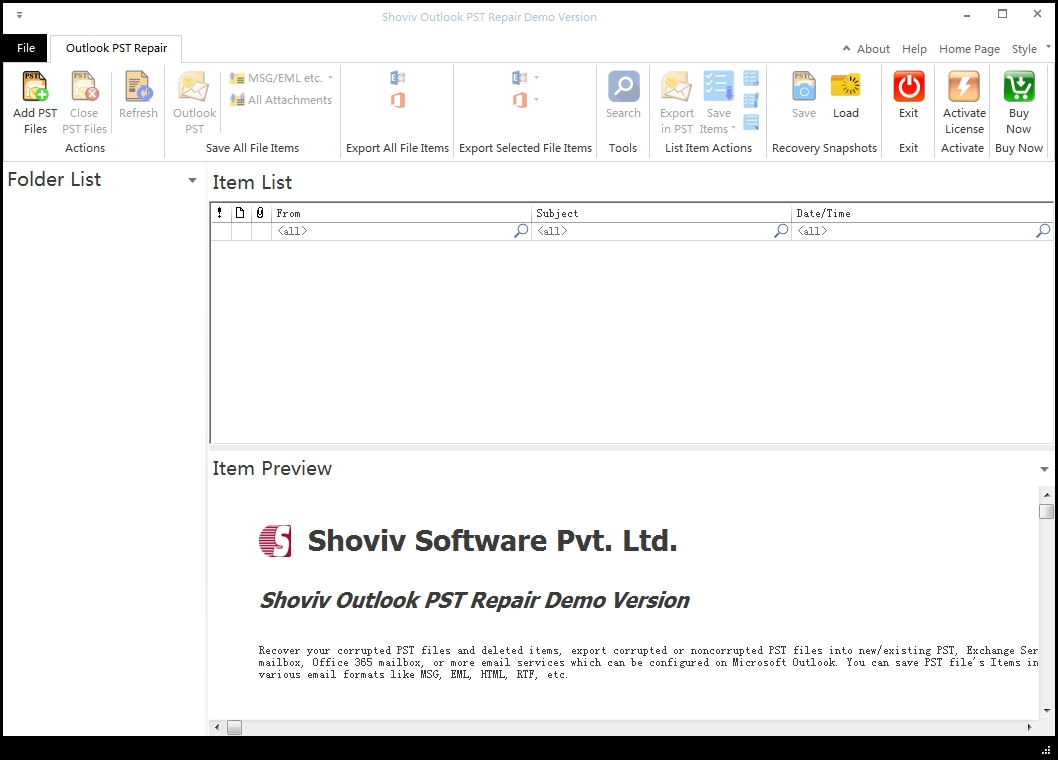The width and height of the screenshot is (1058, 760).
Task: Open the Item Preview panel dropdown arrow
Action: [x=1045, y=469]
